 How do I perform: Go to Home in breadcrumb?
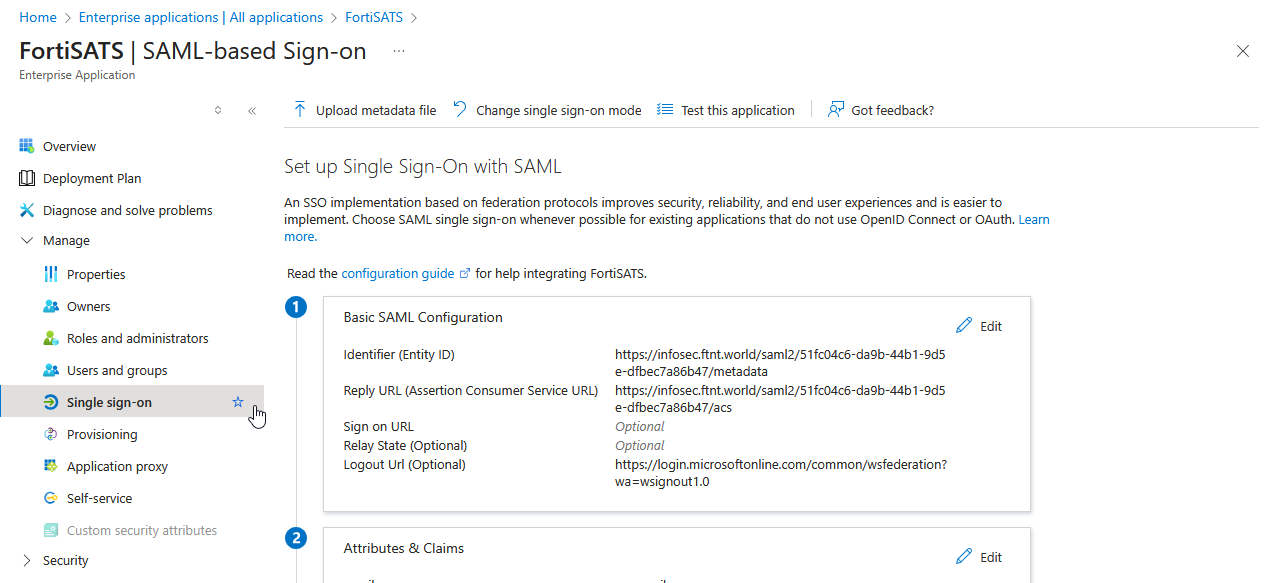pyautogui.click(x=38, y=17)
